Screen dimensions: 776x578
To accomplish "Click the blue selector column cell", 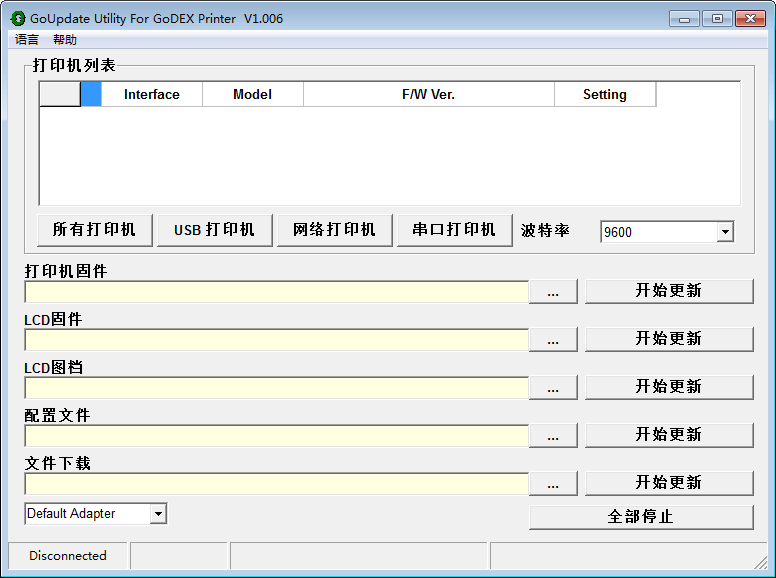I will pos(91,94).
